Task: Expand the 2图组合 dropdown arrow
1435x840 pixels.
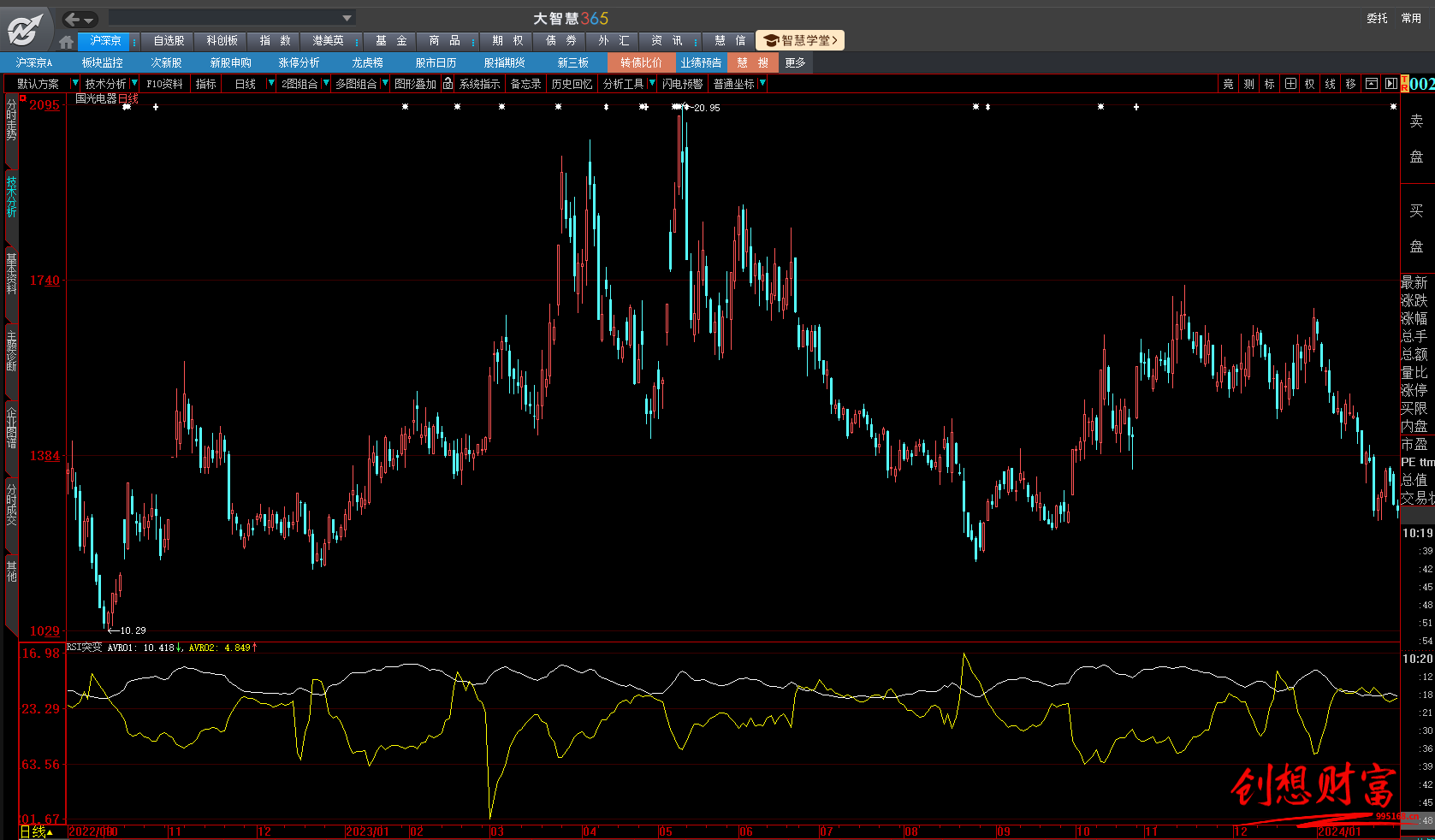Action: coord(325,83)
